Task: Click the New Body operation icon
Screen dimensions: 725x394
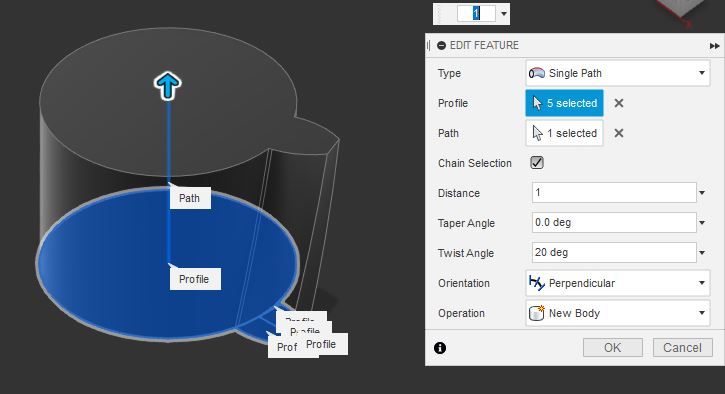Action: [x=536, y=313]
